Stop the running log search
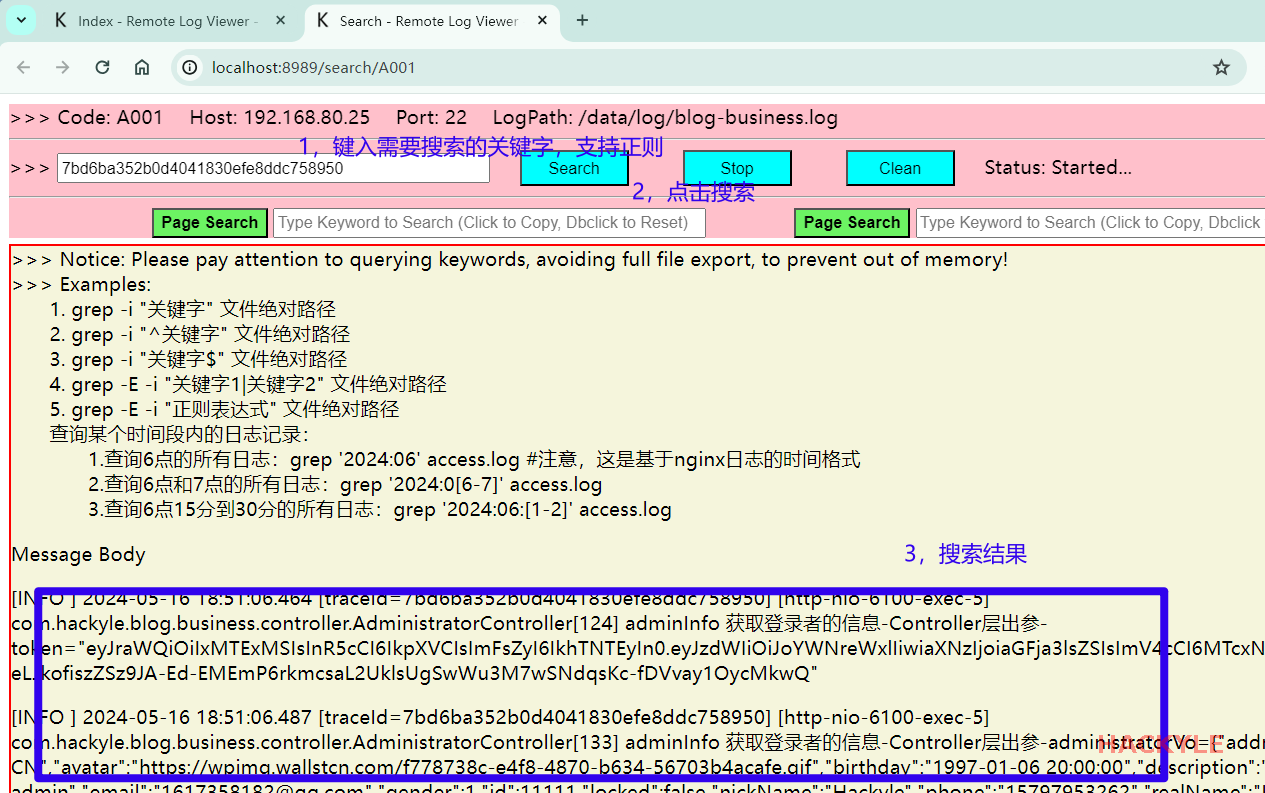The image size is (1265, 793). coord(737,168)
